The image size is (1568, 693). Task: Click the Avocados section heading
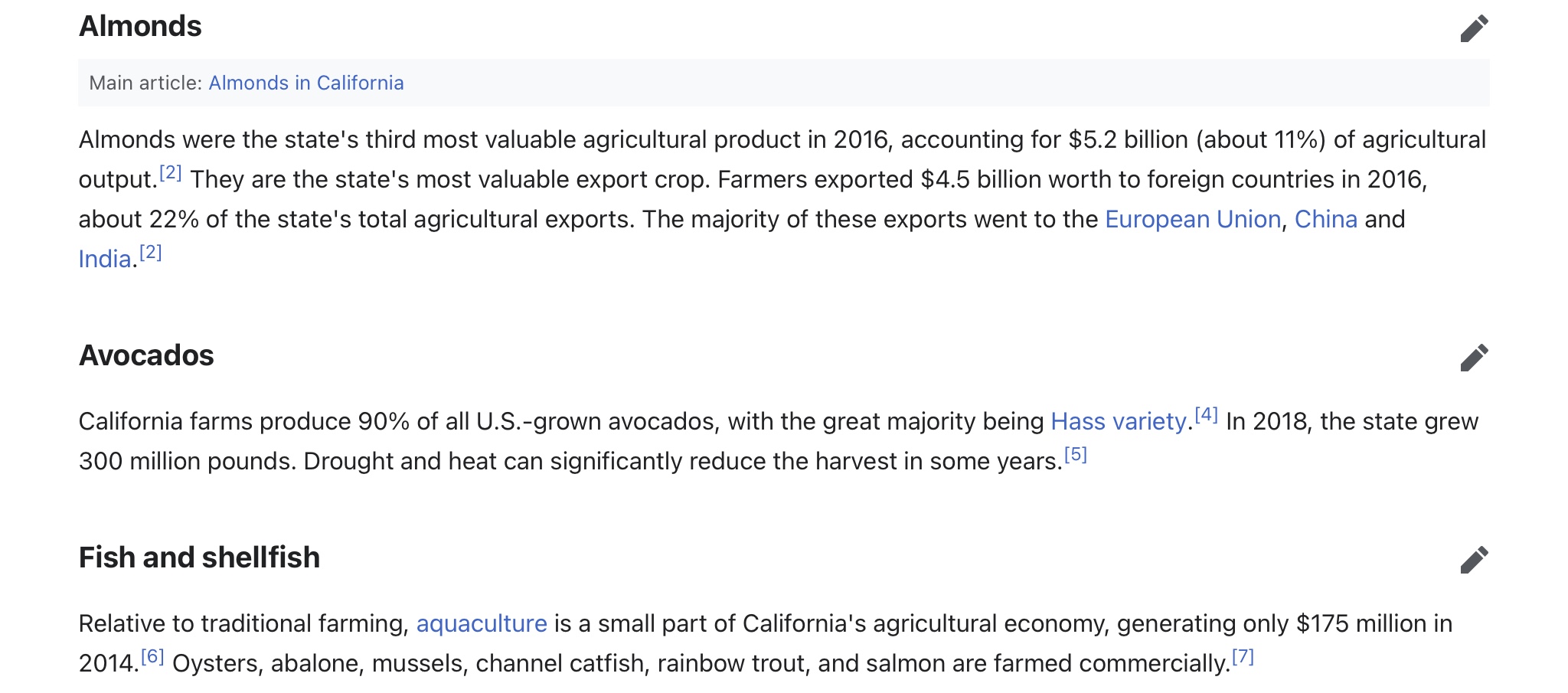coord(146,356)
